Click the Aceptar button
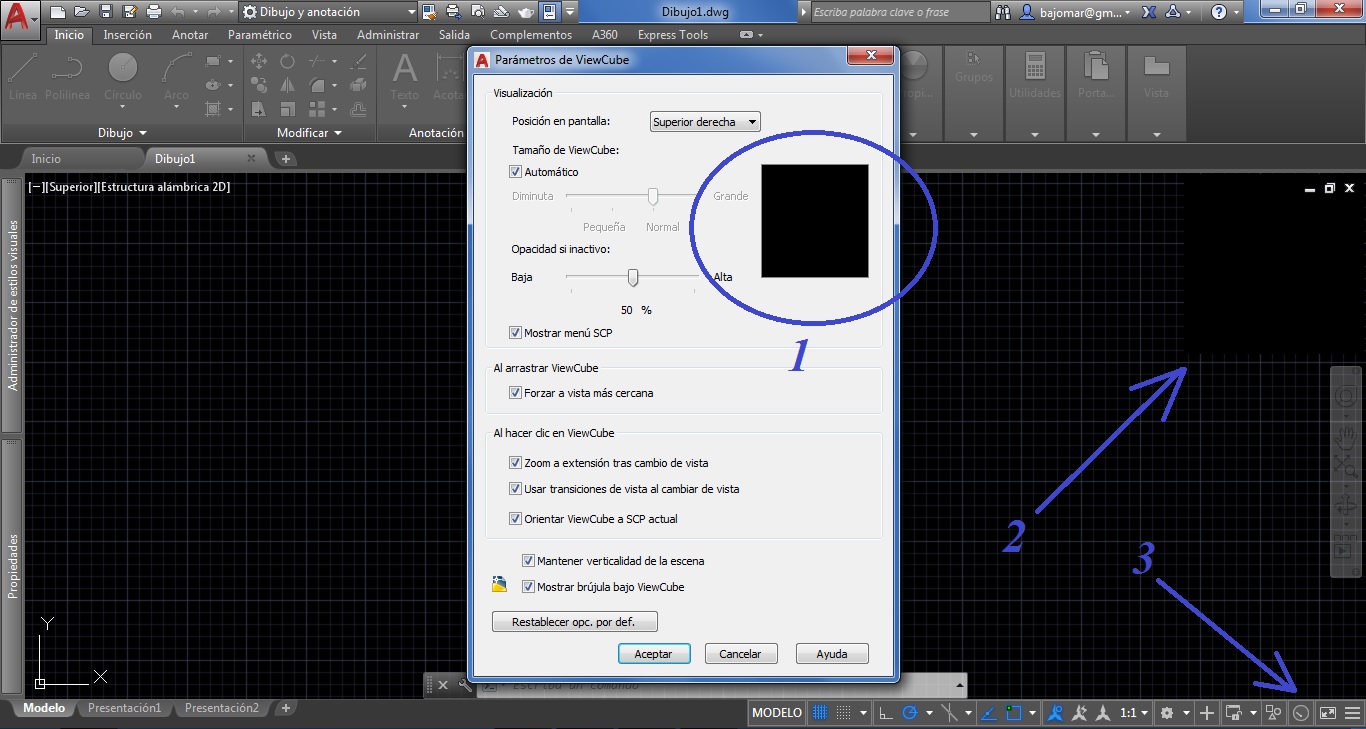This screenshot has width=1366, height=729. click(x=654, y=653)
